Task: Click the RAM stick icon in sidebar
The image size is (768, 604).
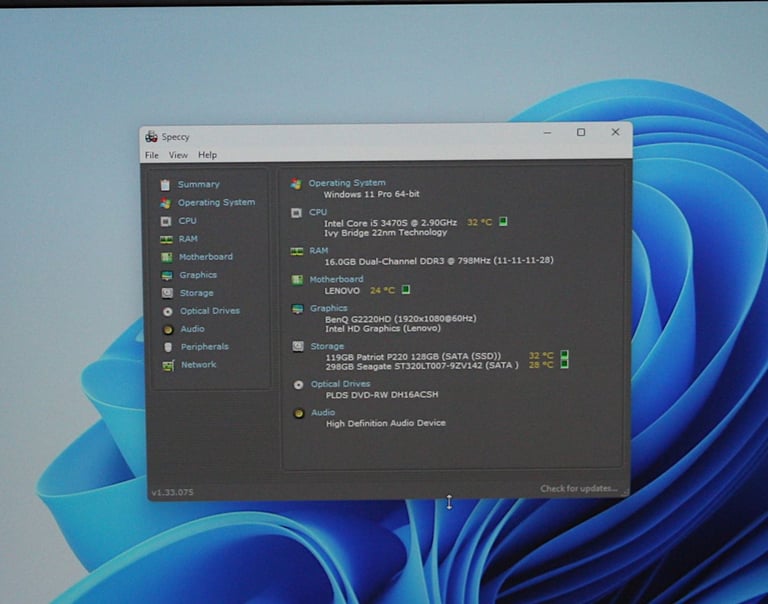Action: pos(167,239)
